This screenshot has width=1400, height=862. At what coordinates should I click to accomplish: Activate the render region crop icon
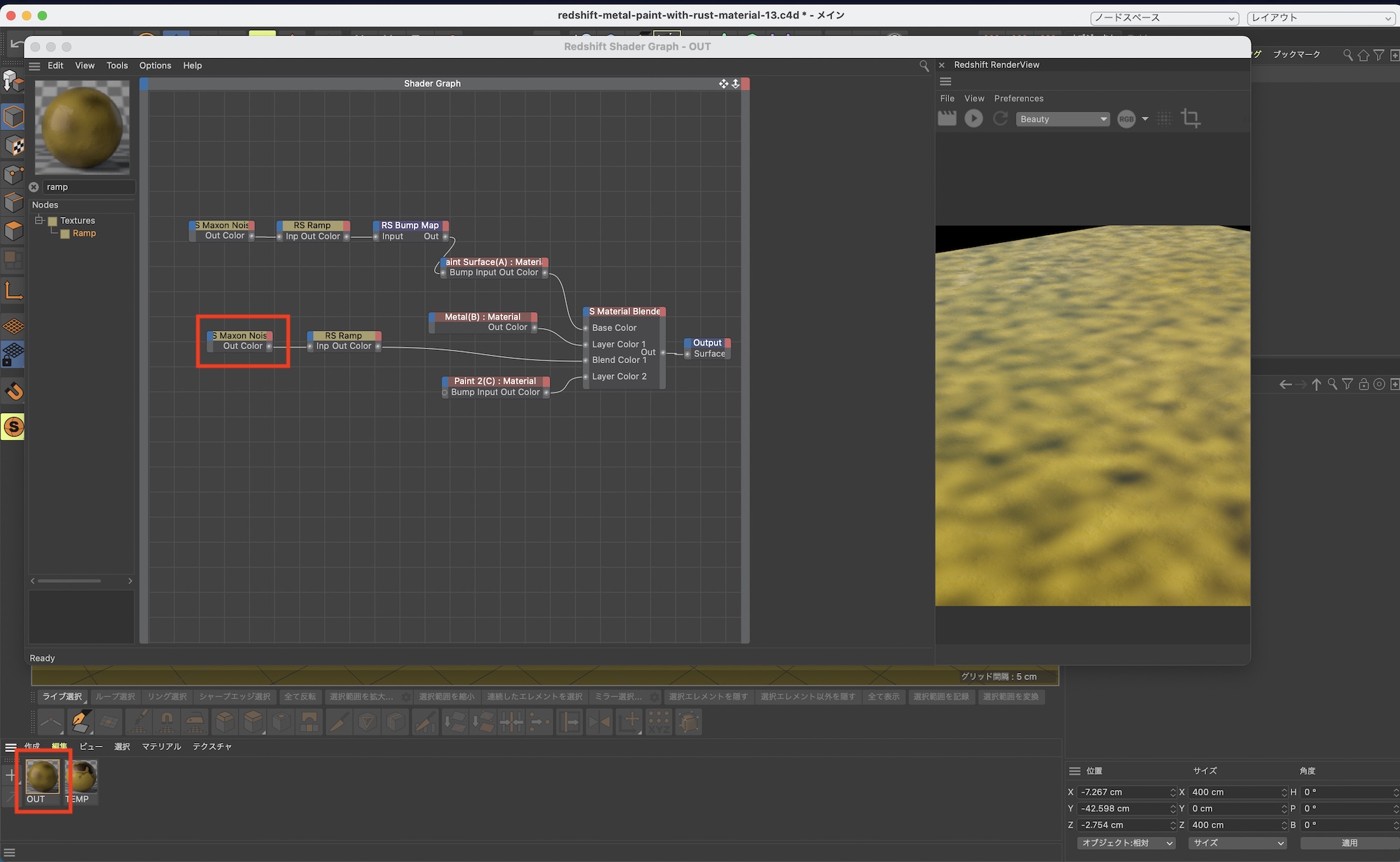[x=1191, y=118]
